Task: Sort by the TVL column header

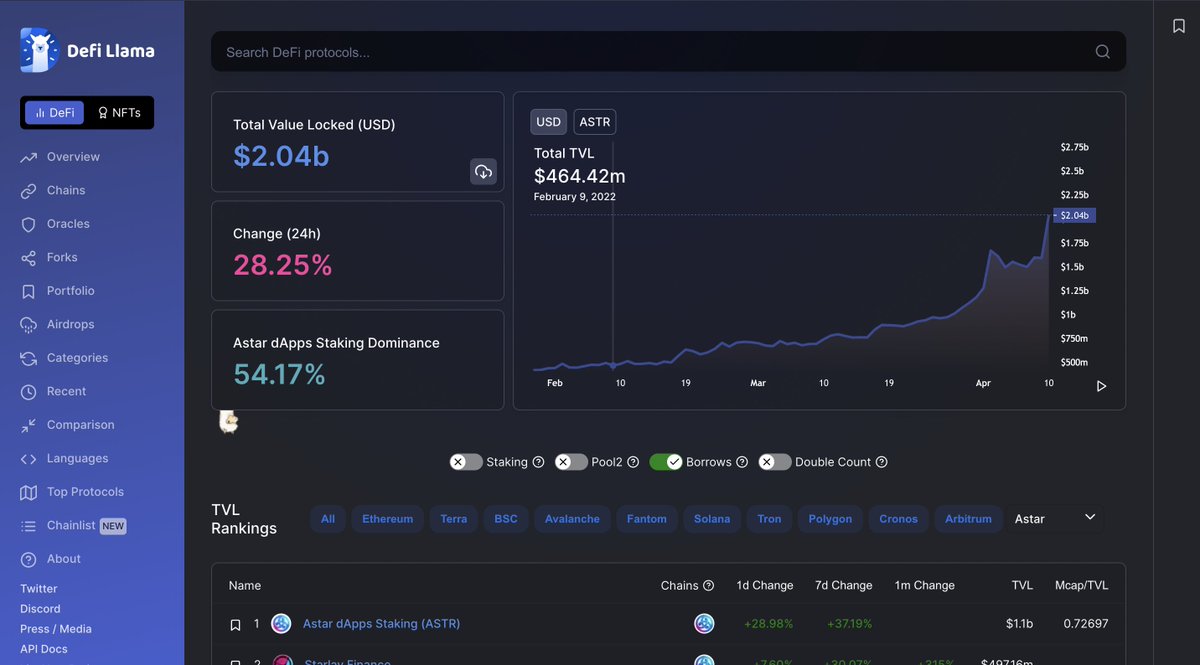Action: pyautogui.click(x=1022, y=585)
